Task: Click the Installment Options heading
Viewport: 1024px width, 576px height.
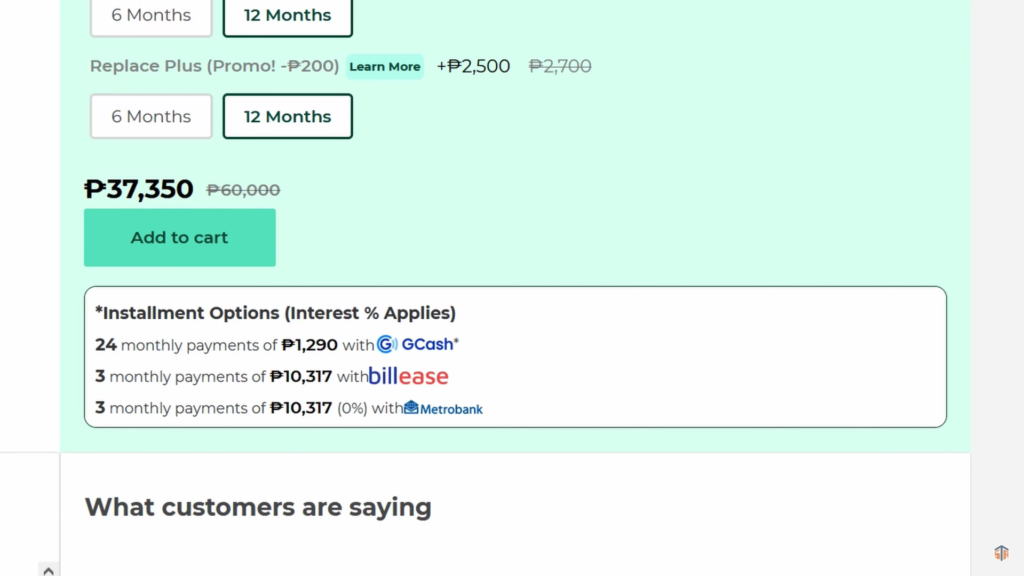Action: pos(276,313)
